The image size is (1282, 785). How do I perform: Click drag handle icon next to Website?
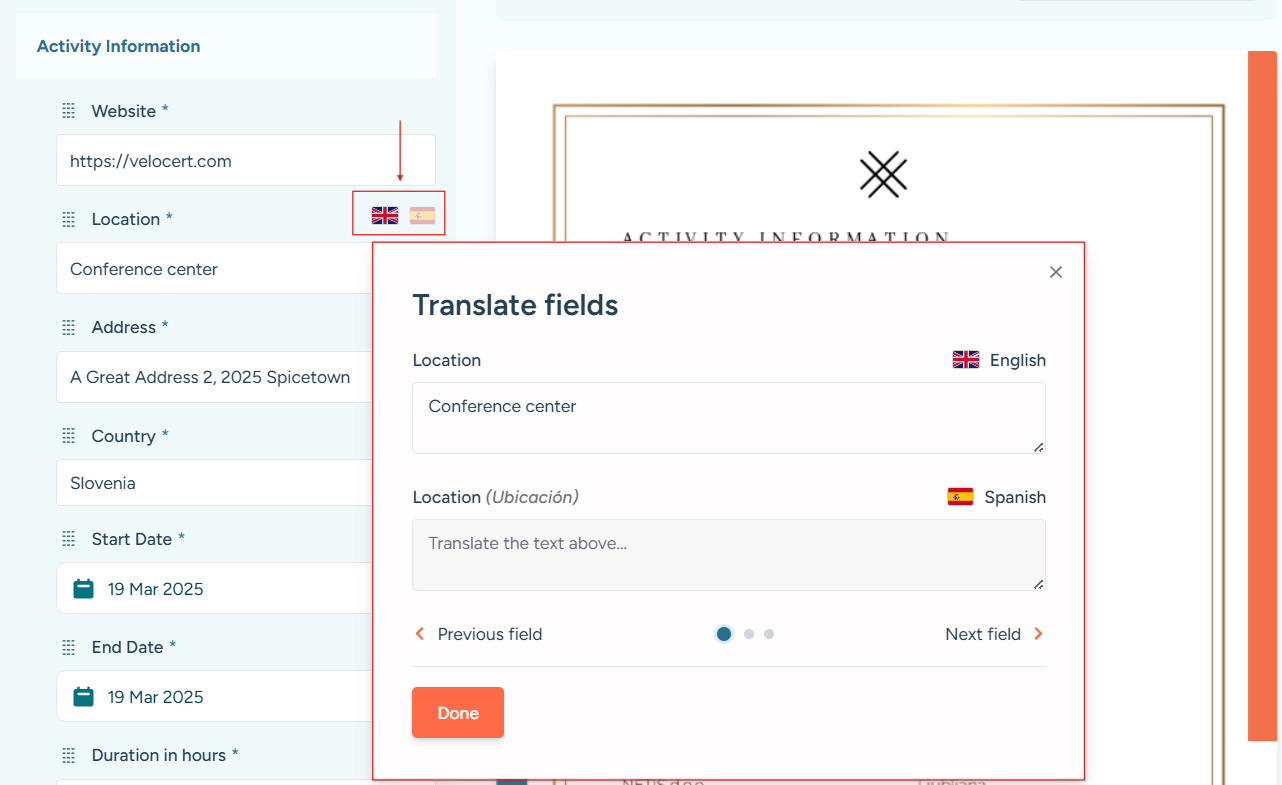69,111
